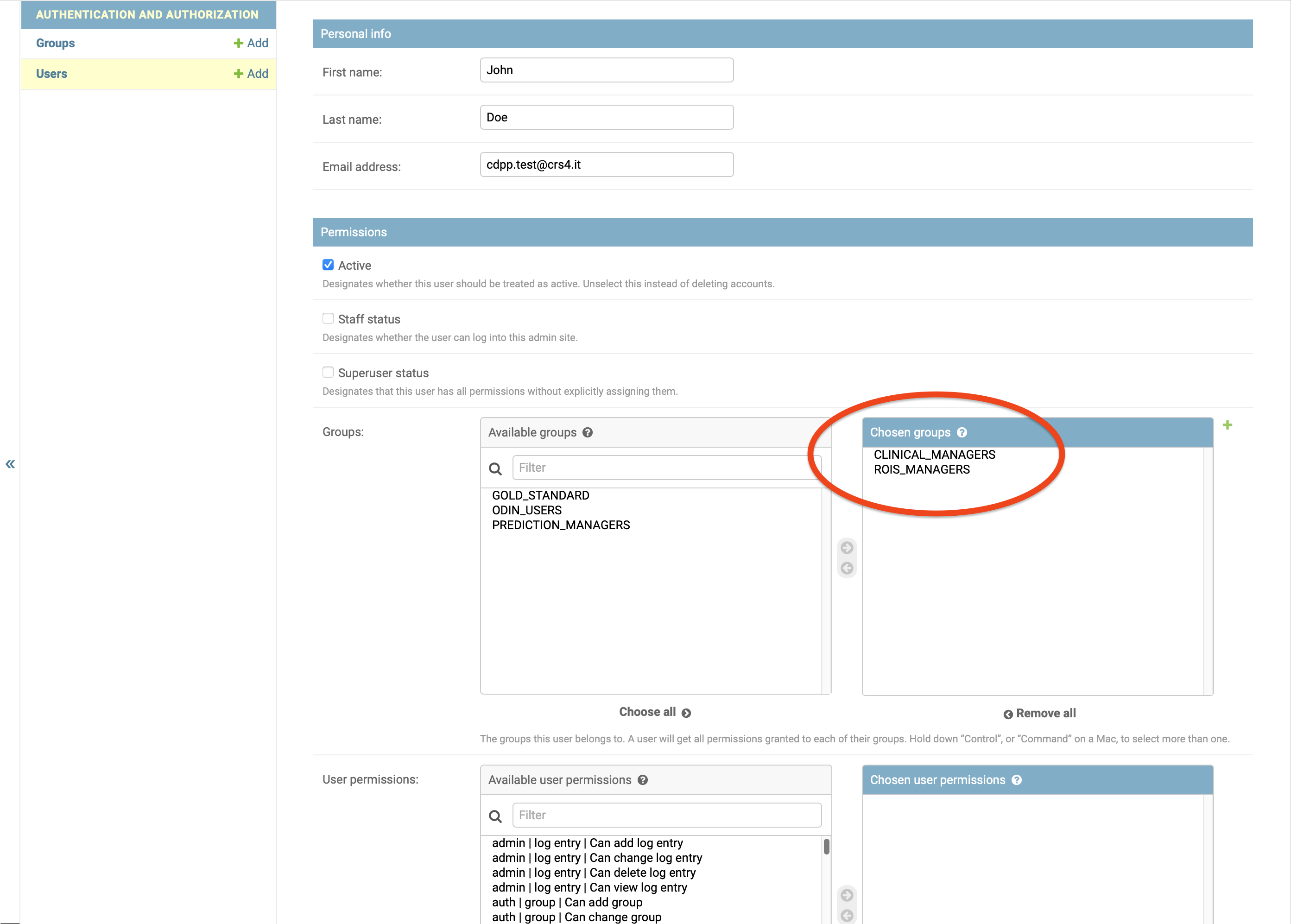
Task: Select 'admin | log entry | Can change log entry'
Action: click(x=597, y=858)
